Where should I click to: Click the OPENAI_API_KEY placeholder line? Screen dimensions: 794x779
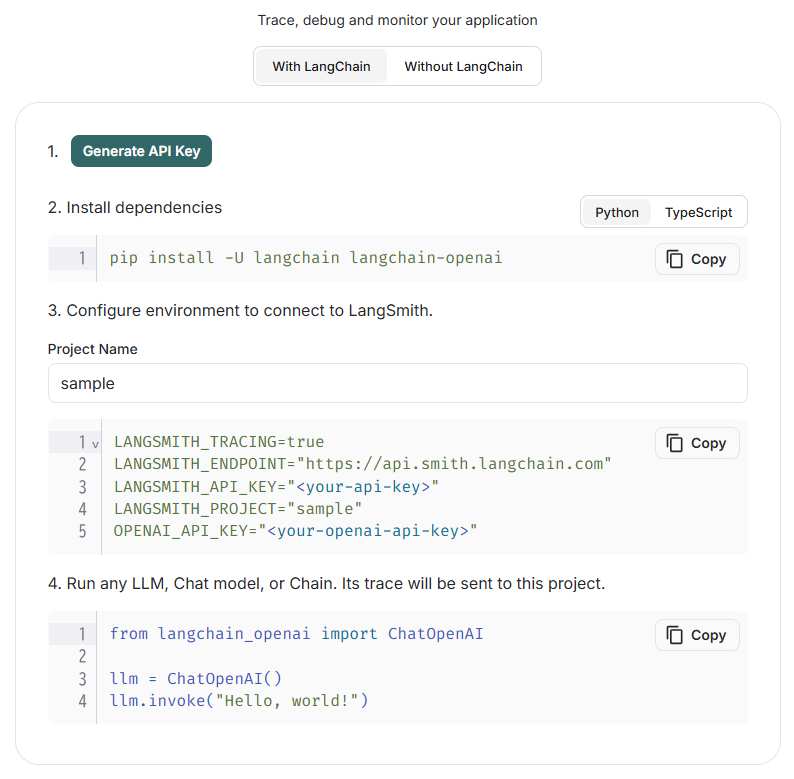295,531
